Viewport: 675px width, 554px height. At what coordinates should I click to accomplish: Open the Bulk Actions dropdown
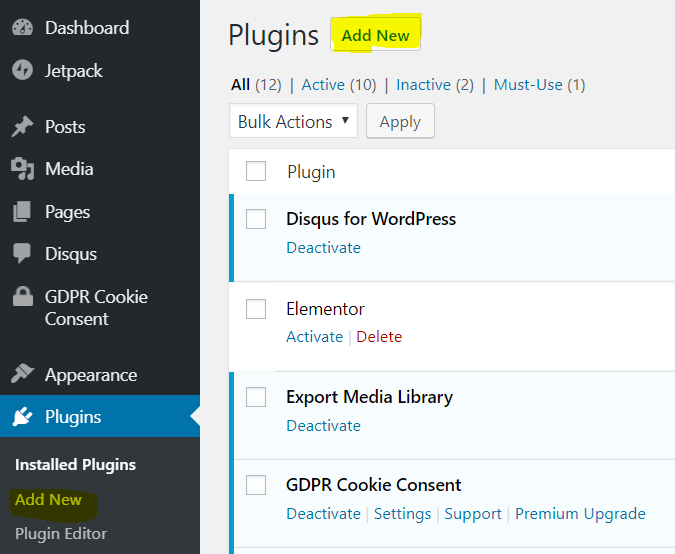coord(293,121)
